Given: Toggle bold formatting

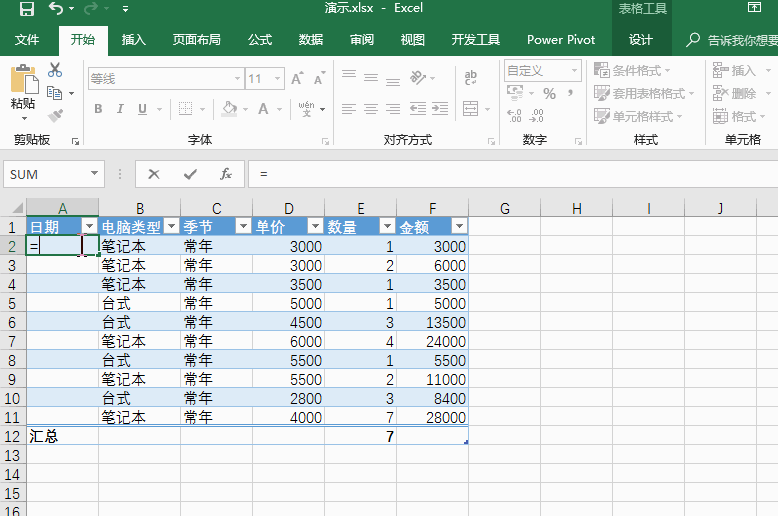Looking at the screenshot, I should pos(98,109).
